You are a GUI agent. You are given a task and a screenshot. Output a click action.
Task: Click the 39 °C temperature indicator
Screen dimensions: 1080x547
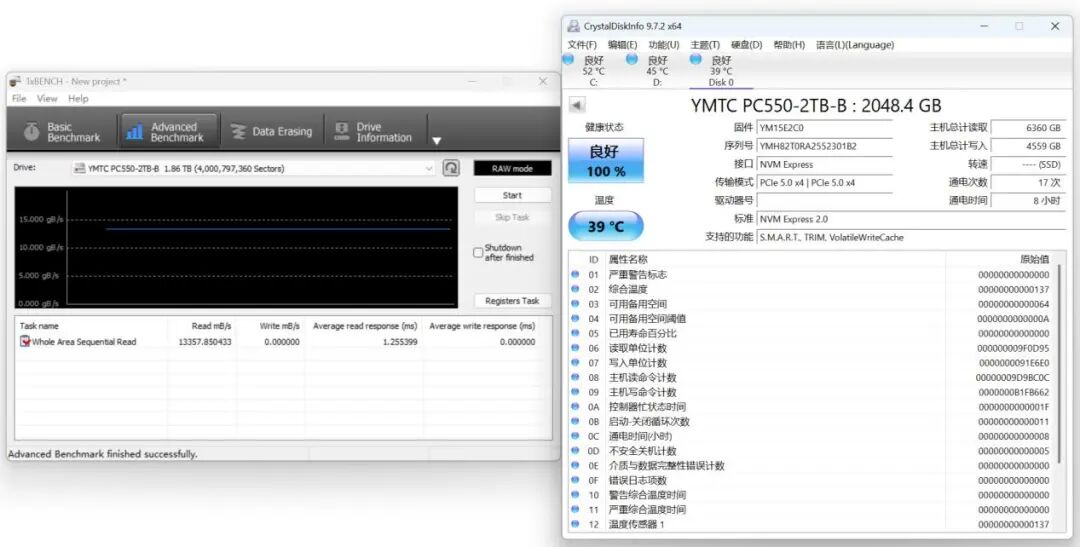coord(605,226)
